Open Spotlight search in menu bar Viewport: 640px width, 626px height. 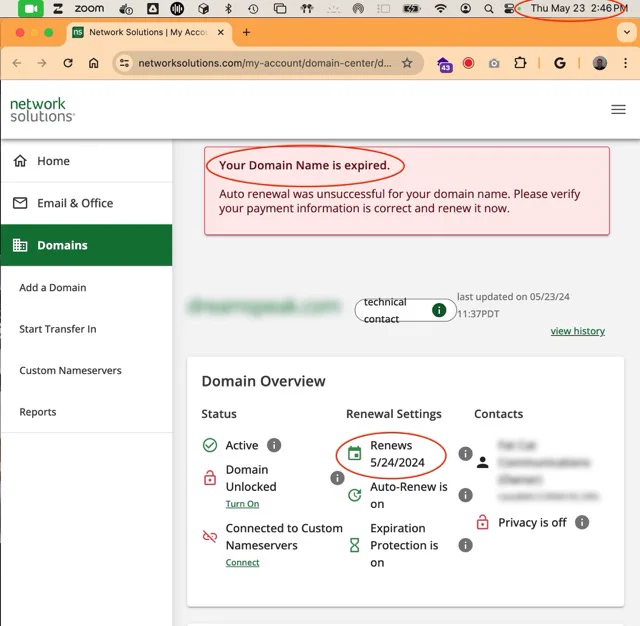tap(488, 8)
